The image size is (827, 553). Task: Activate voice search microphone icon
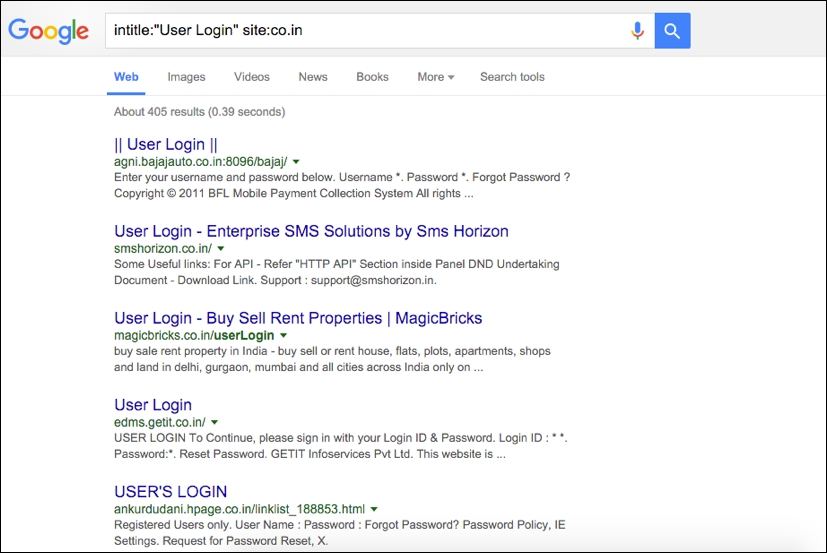[637, 31]
